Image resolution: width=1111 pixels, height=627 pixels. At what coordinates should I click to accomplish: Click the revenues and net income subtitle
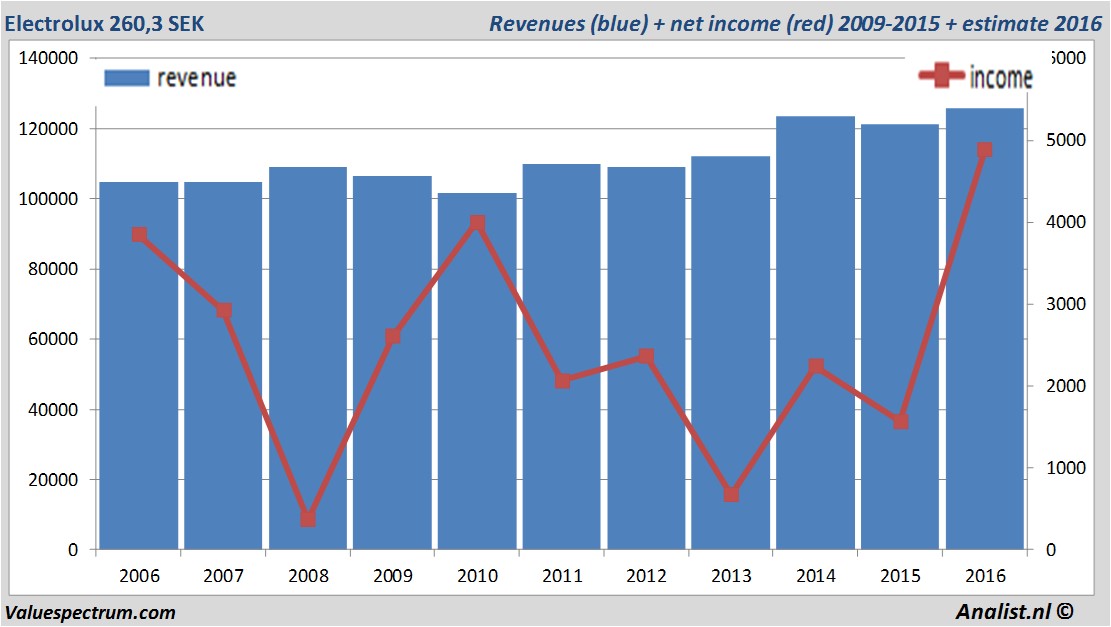tap(795, 24)
